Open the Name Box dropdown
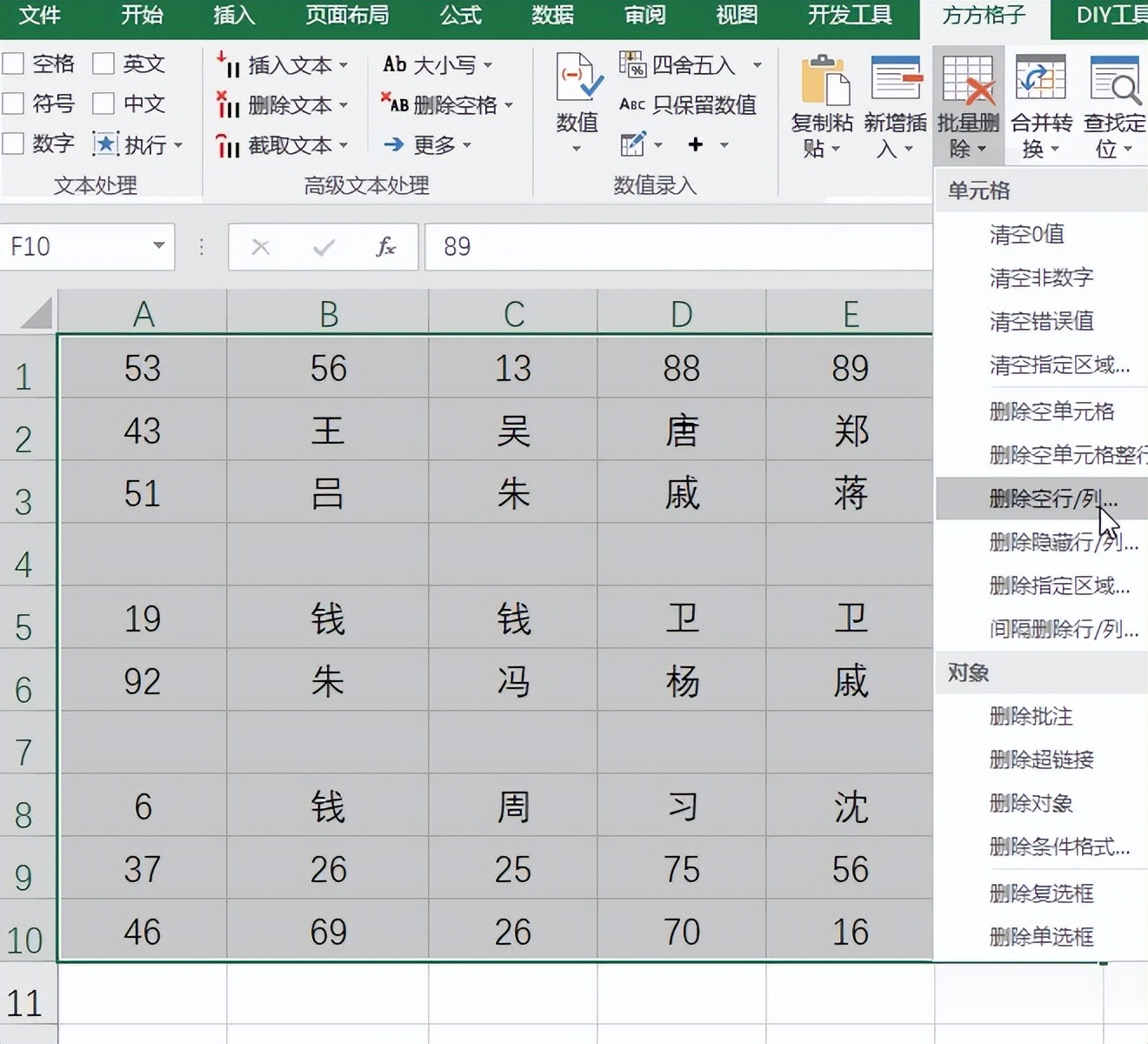The image size is (1148, 1044). (157, 246)
